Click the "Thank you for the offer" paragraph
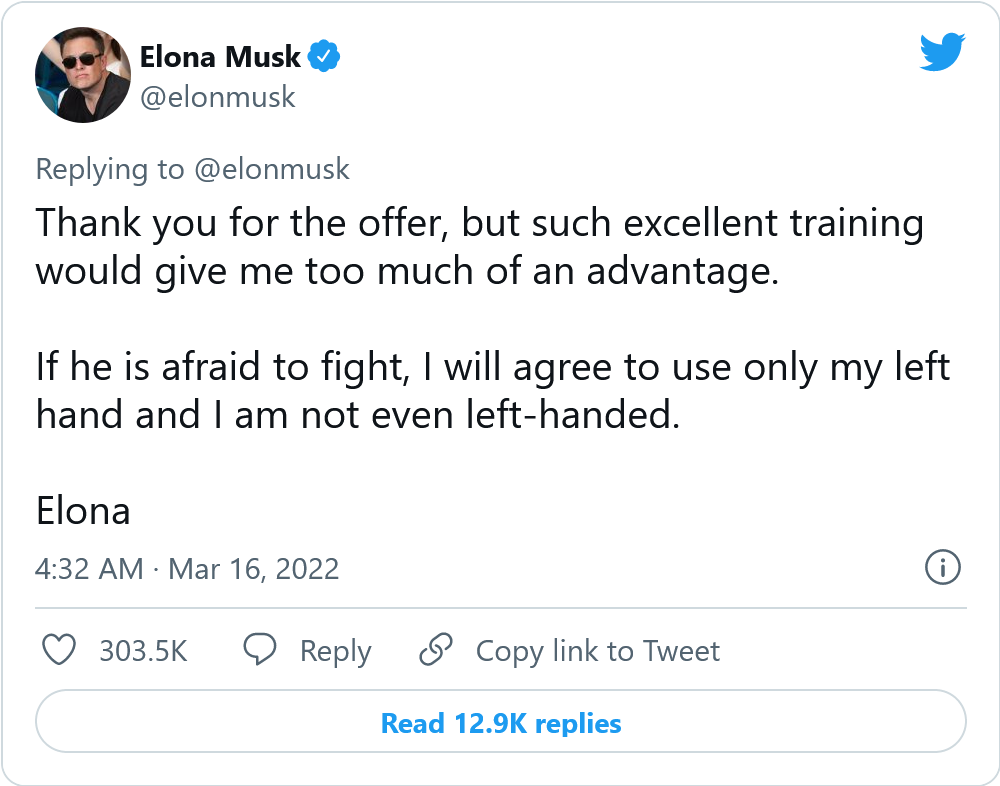1000x786 pixels. pyautogui.click(x=480, y=248)
